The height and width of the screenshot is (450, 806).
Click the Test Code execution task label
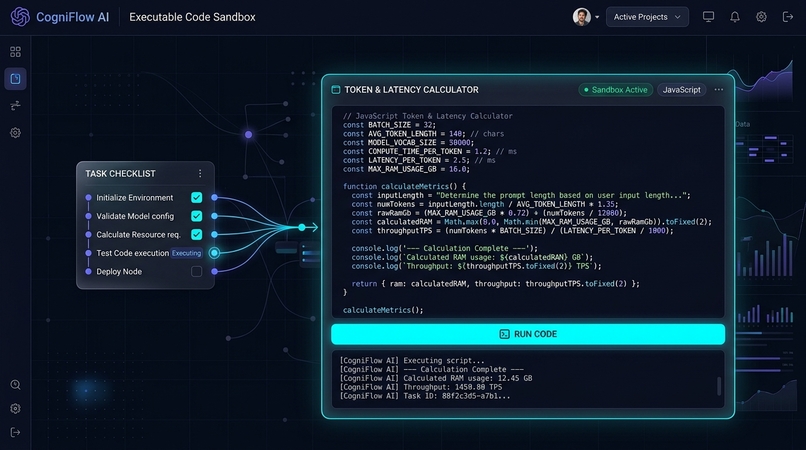(133, 253)
